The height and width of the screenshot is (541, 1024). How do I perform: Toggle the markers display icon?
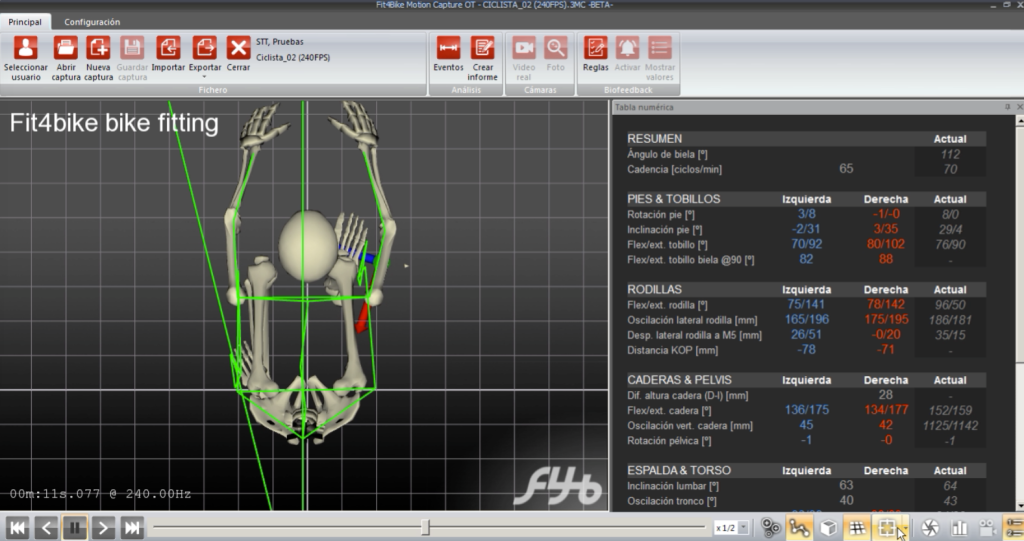771,527
